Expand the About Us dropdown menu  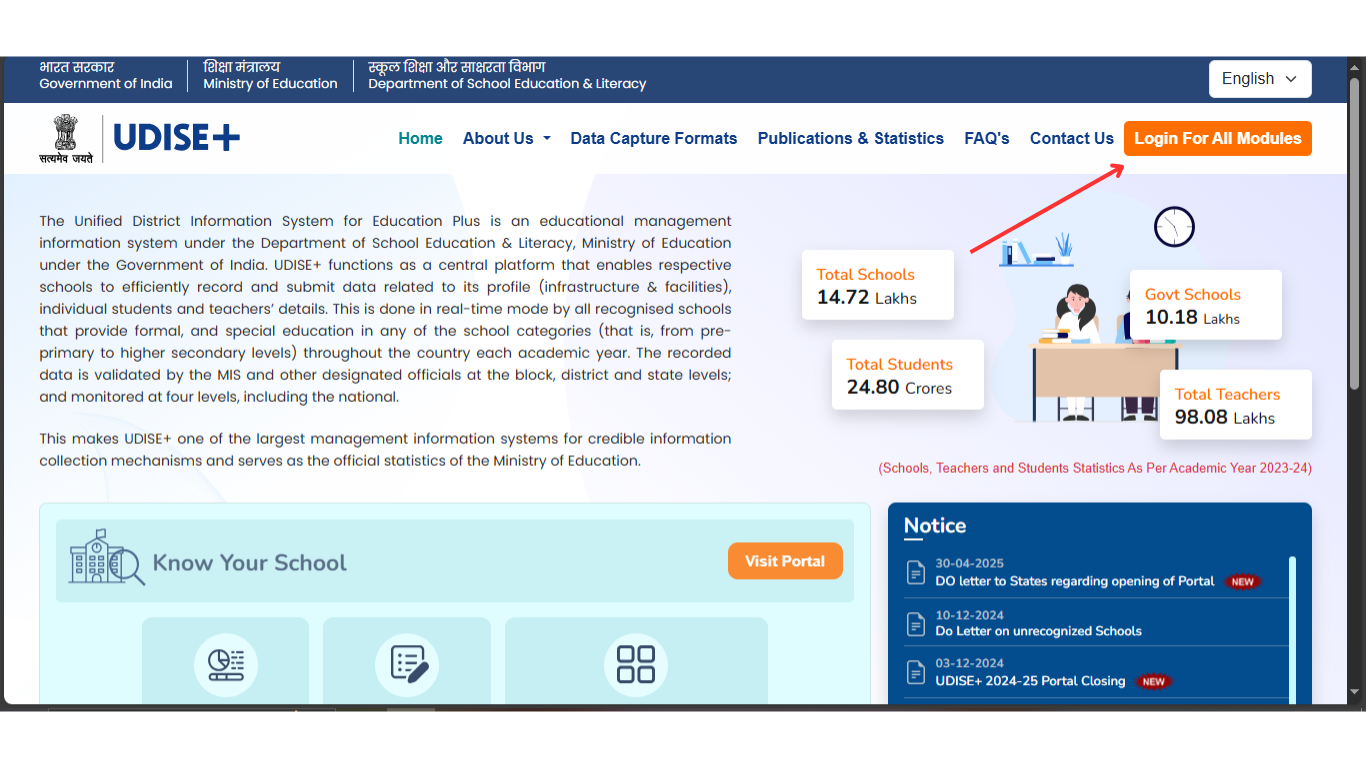(x=506, y=138)
